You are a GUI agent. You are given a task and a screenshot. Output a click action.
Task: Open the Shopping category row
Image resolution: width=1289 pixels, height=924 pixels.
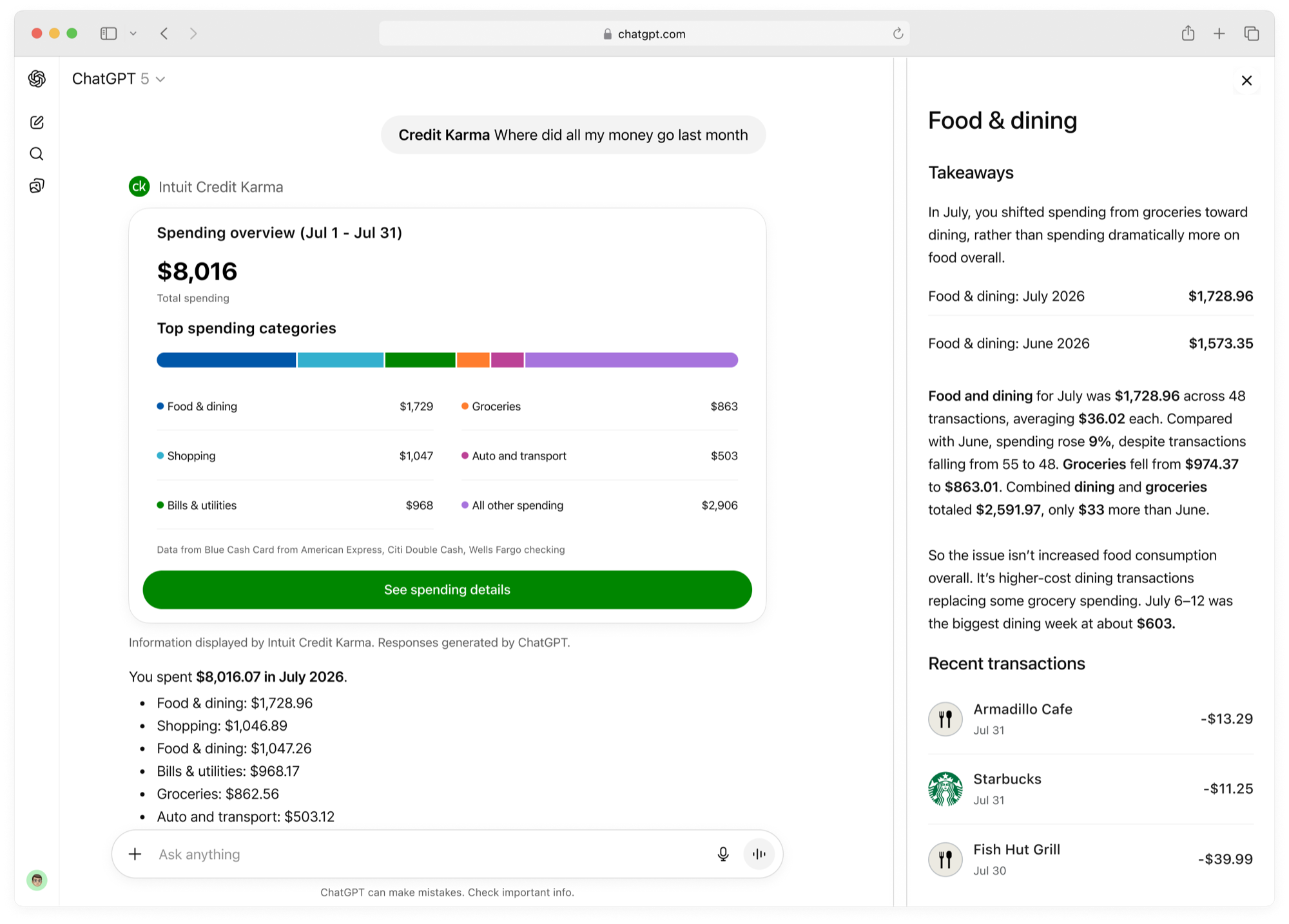pos(295,456)
